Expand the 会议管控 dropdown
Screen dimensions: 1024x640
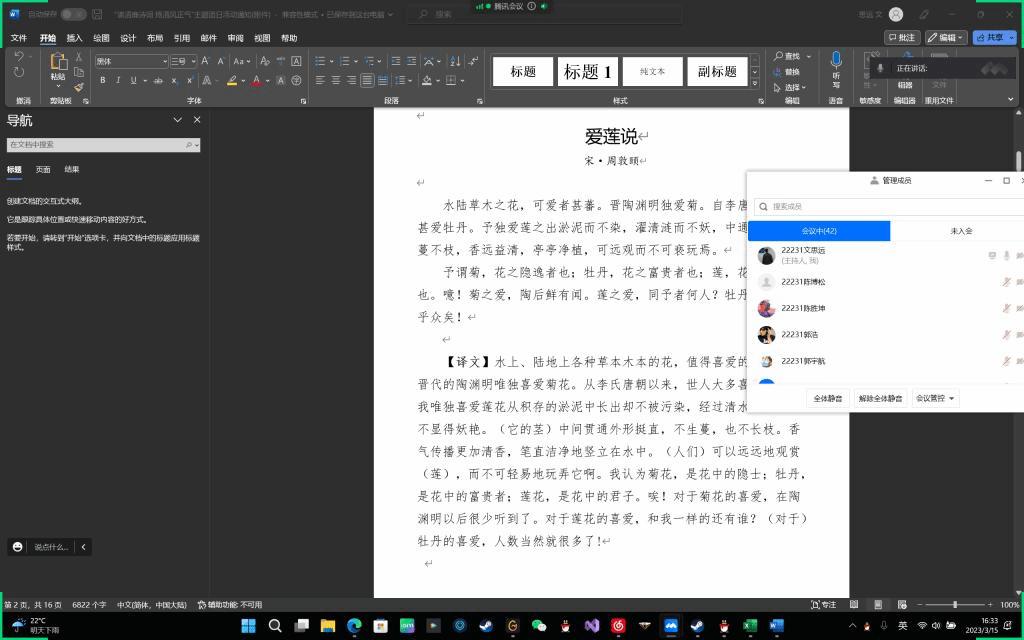[935, 398]
